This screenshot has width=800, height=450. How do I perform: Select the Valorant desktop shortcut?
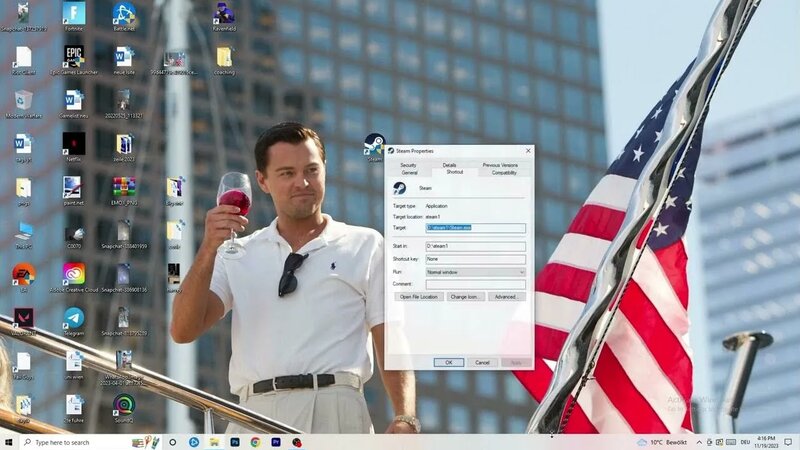[x=23, y=321]
